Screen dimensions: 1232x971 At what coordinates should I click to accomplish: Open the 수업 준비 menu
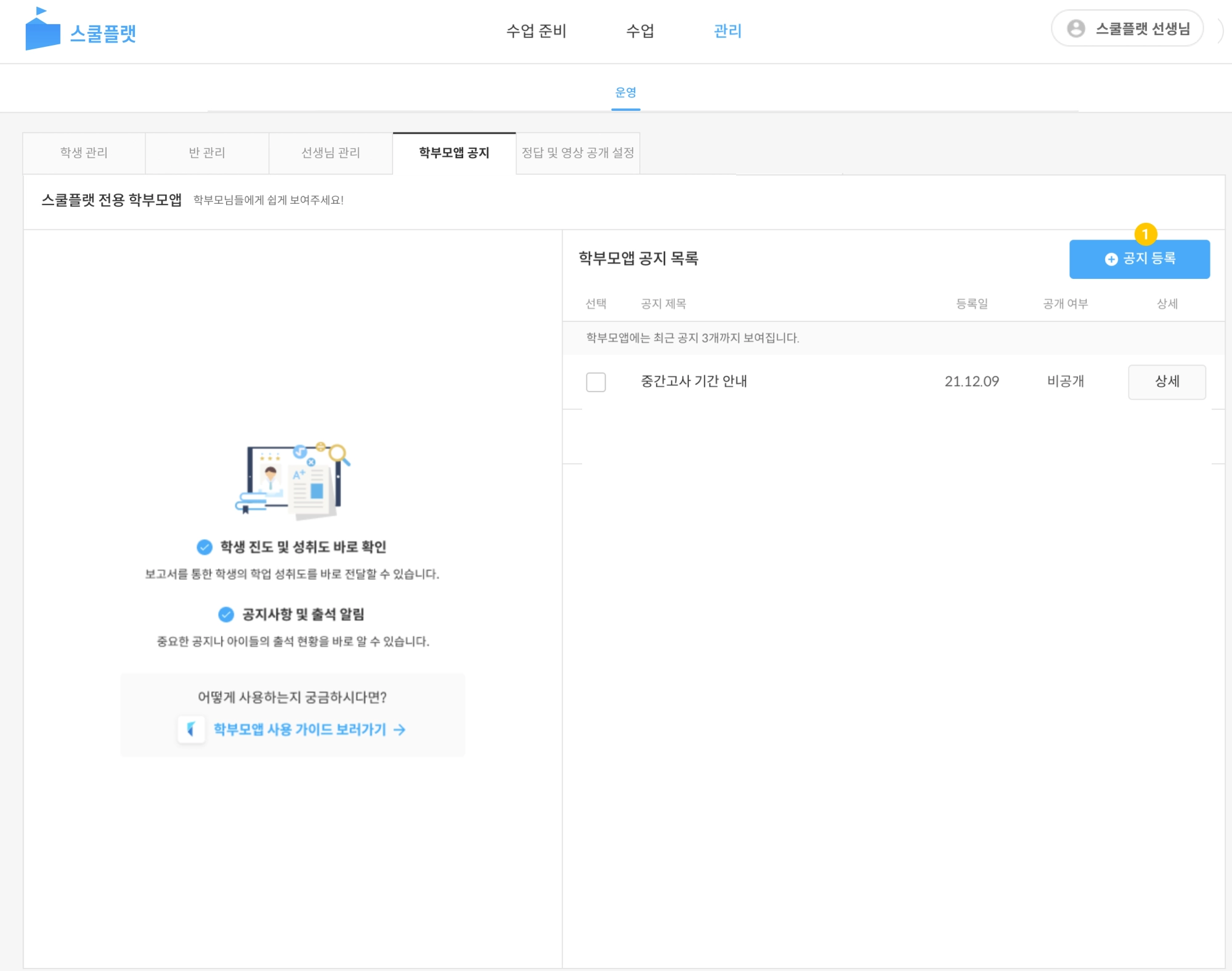coord(536,31)
